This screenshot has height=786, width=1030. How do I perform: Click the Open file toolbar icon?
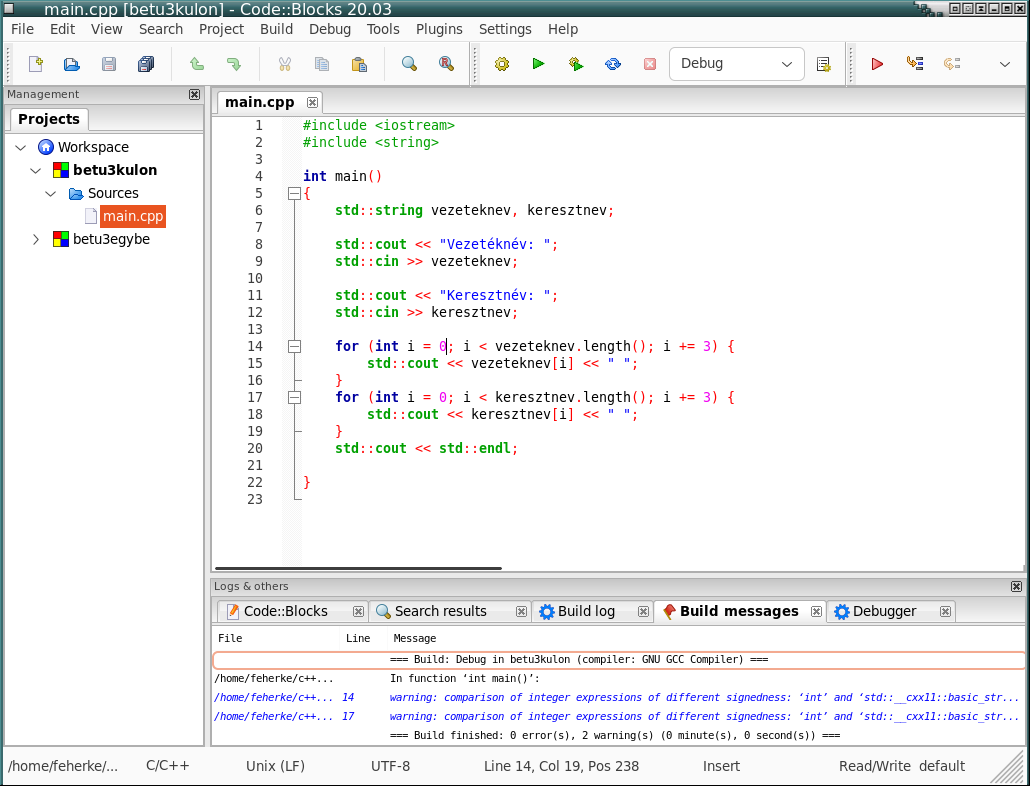(x=72, y=64)
